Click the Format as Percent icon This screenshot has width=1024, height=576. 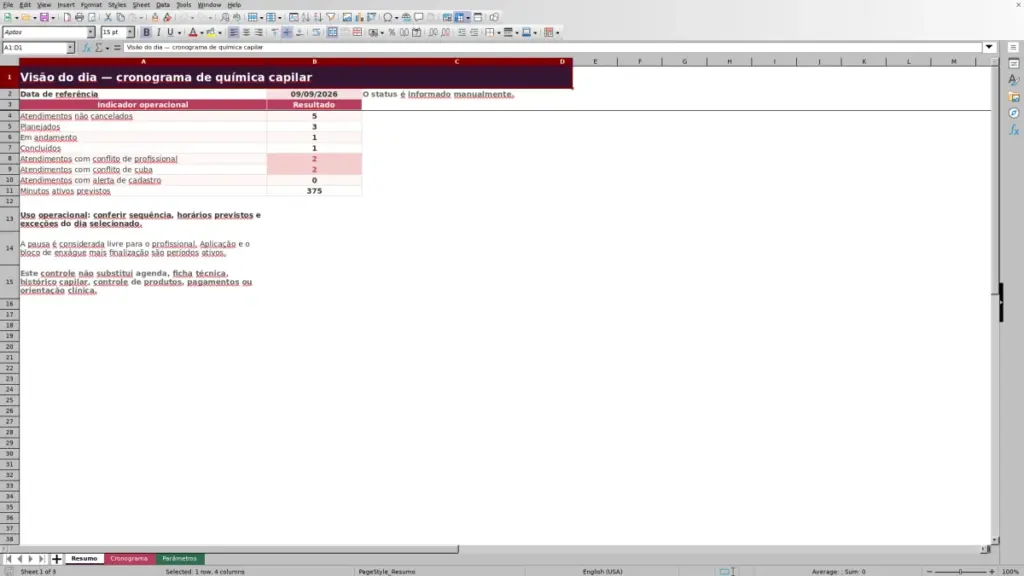(392, 33)
